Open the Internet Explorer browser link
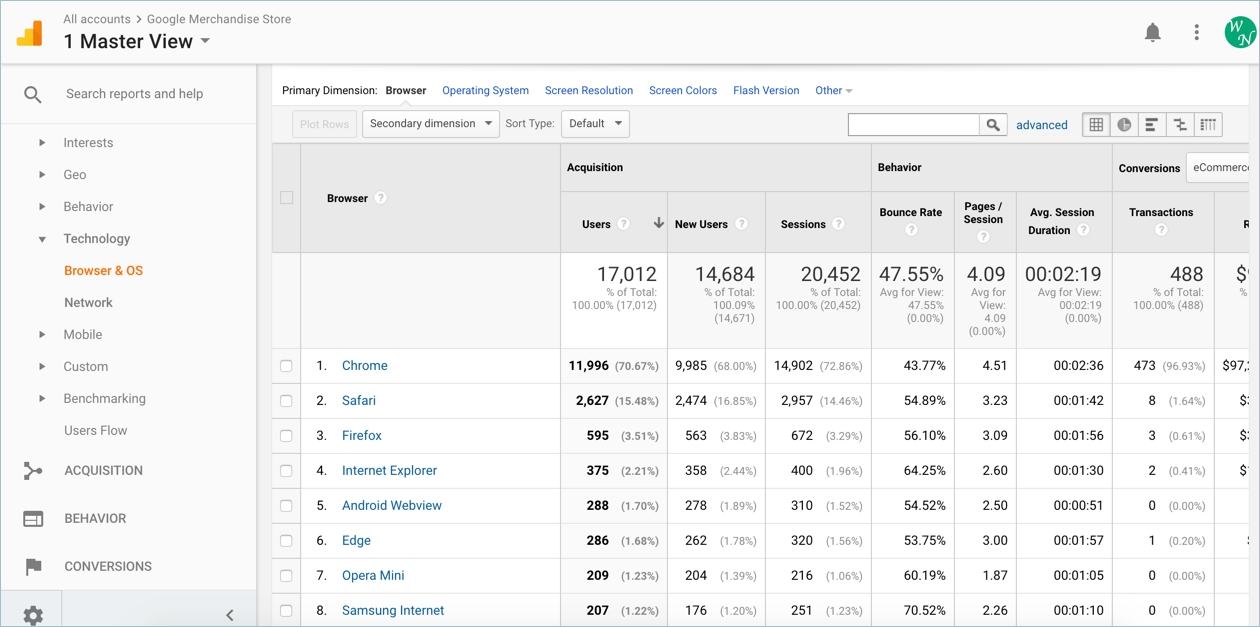1260x627 pixels. coord(389,471)
